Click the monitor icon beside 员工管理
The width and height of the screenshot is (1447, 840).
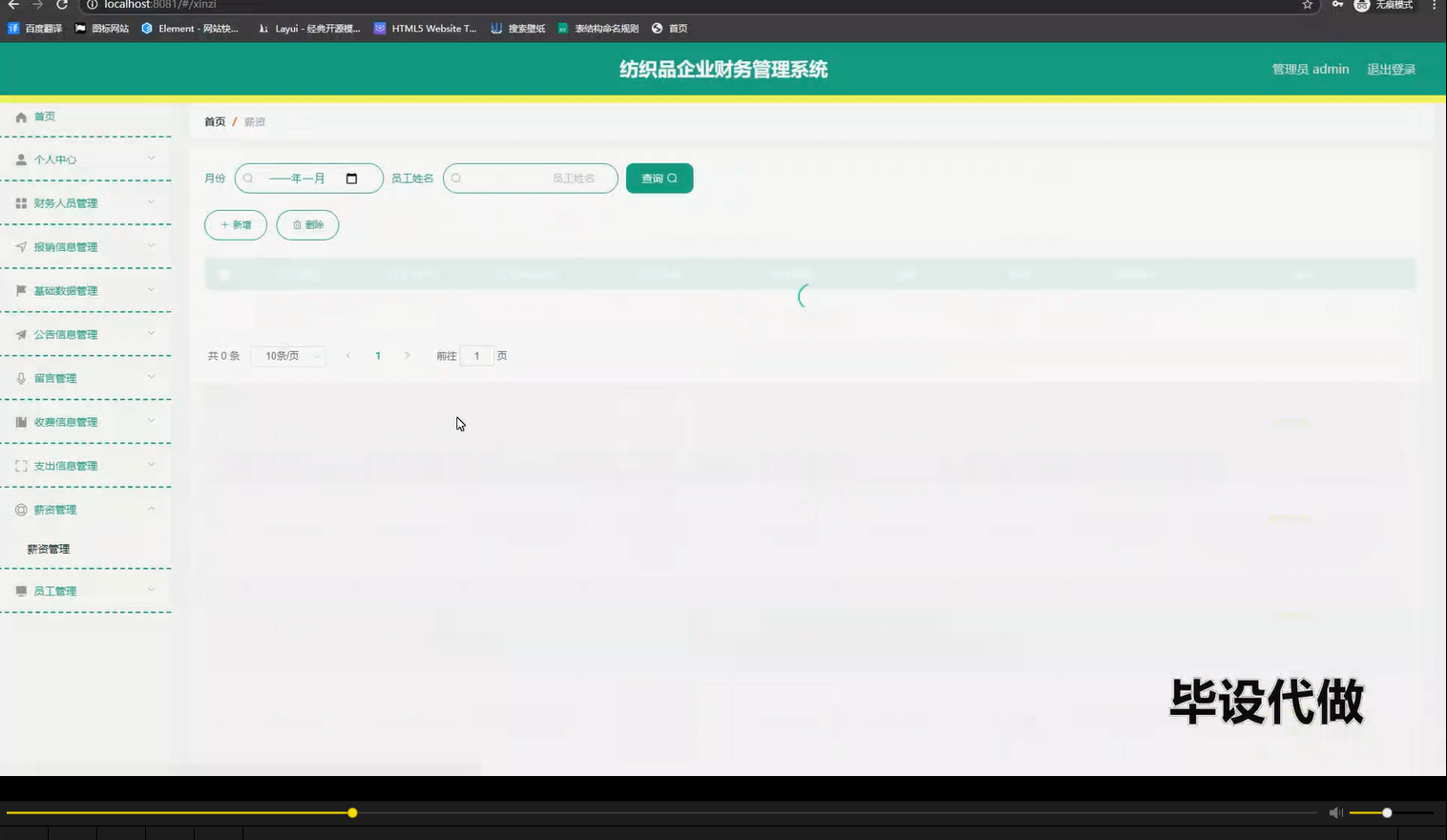21,590
